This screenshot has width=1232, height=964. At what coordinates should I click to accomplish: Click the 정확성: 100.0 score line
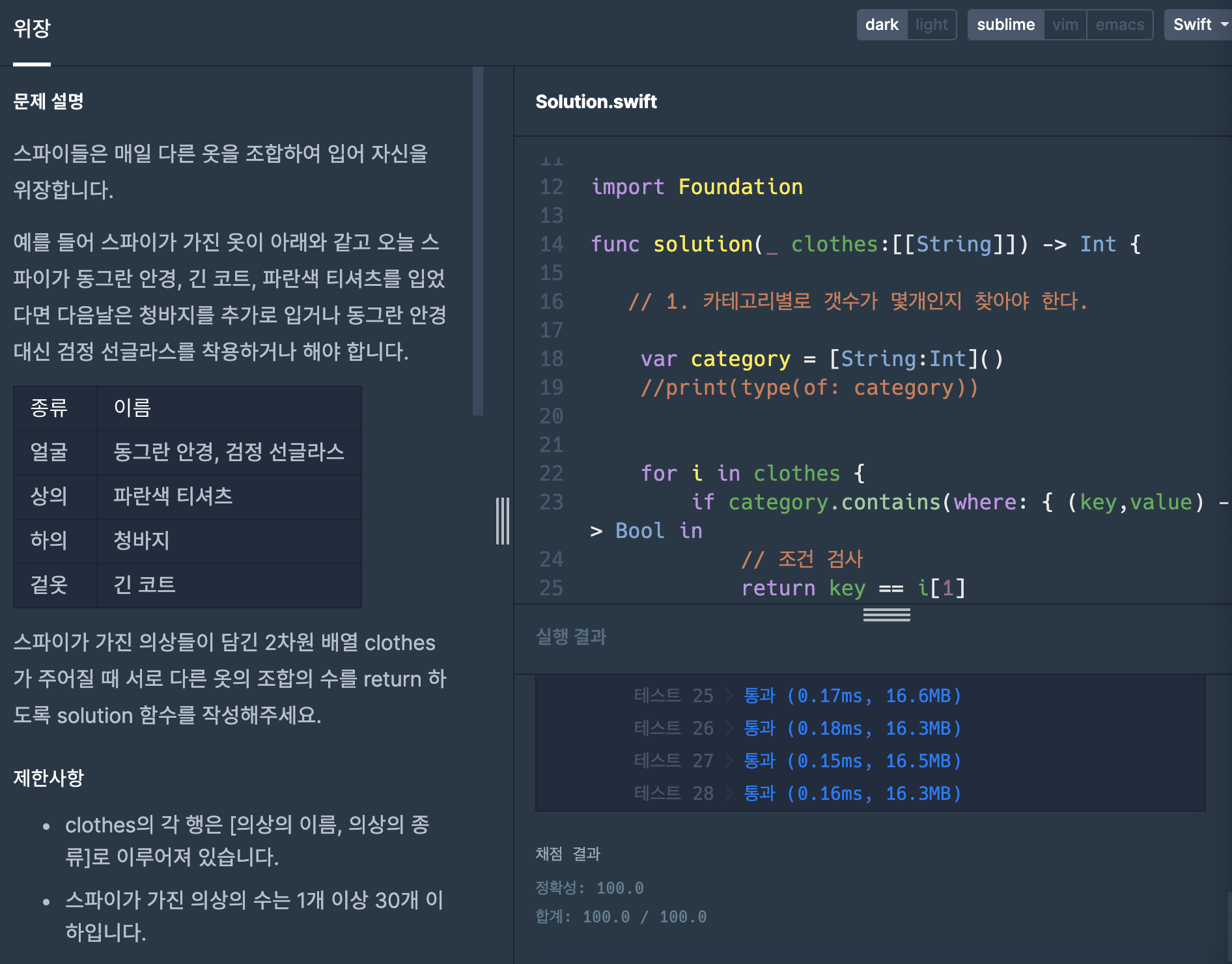tap(589, 888)
